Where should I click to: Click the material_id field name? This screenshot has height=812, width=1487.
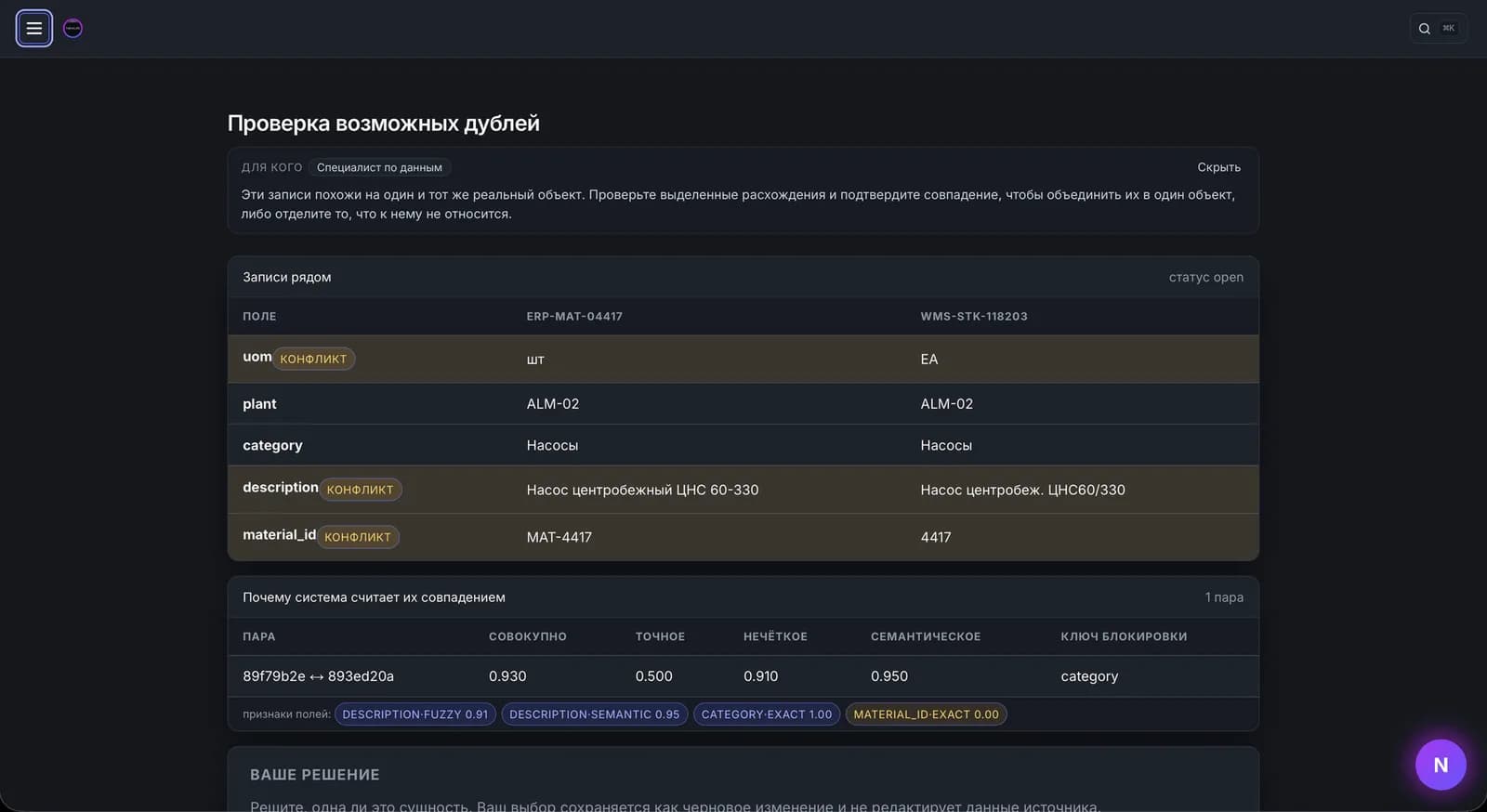click(279, 535)
